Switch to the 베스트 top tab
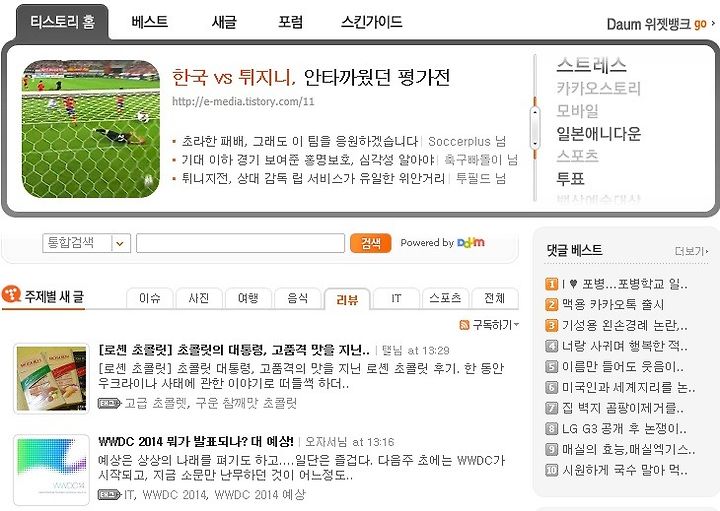Viewport: 720px width, 511px height. pos(149,22)
